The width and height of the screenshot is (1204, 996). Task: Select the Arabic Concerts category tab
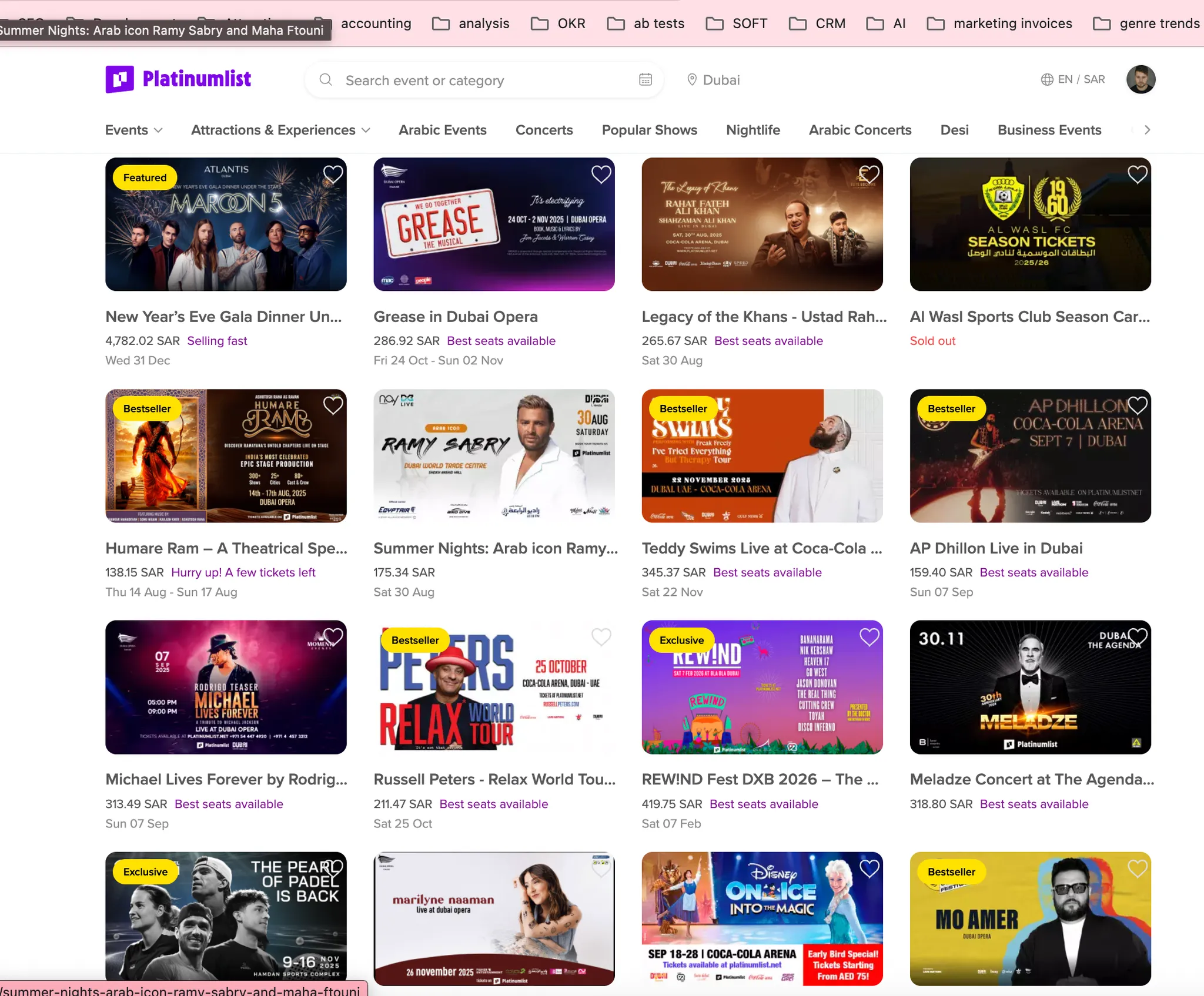click(859, 130)
